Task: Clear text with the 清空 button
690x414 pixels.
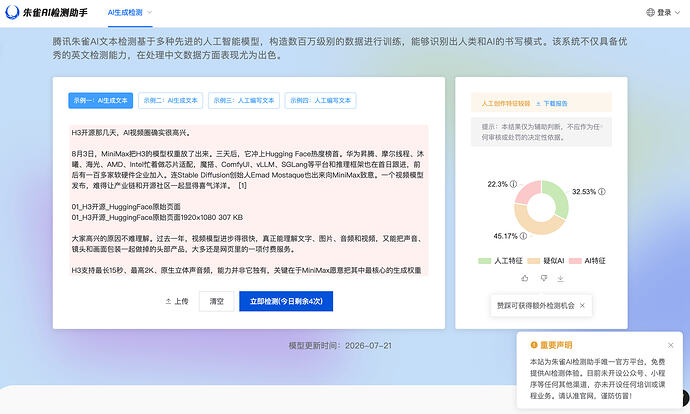Action: click(x=217, y=301)
